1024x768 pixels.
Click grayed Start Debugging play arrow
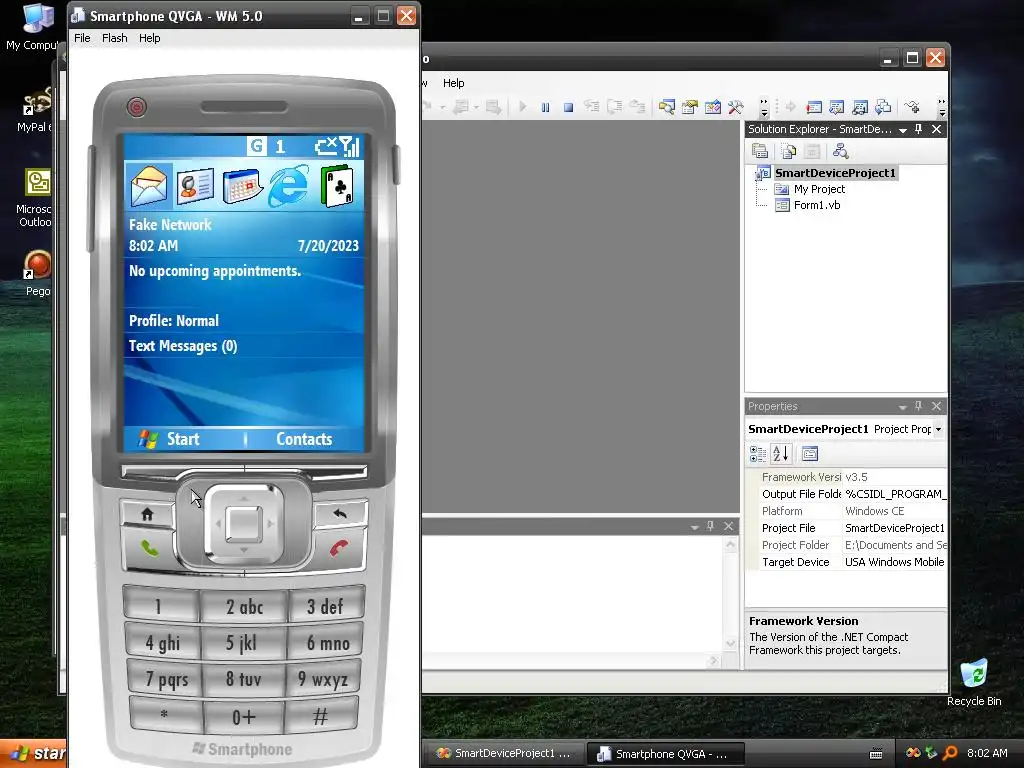[x=522, y=106]
